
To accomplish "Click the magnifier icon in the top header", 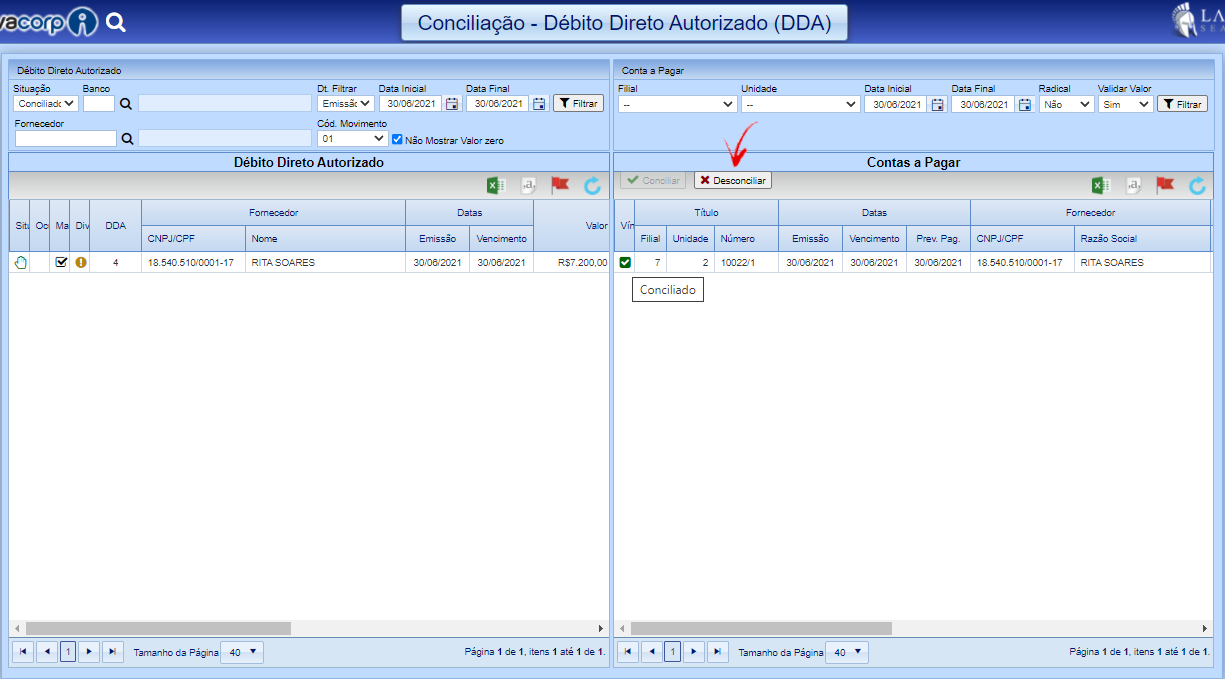I will [116, 22].
